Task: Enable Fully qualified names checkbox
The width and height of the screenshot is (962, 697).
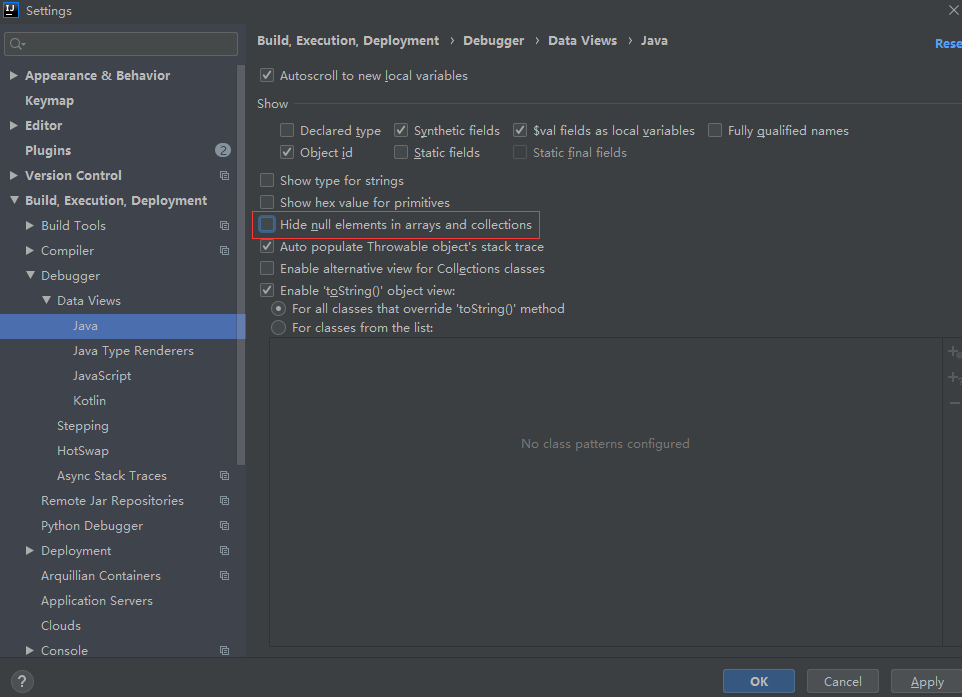Action: point(715,131)
